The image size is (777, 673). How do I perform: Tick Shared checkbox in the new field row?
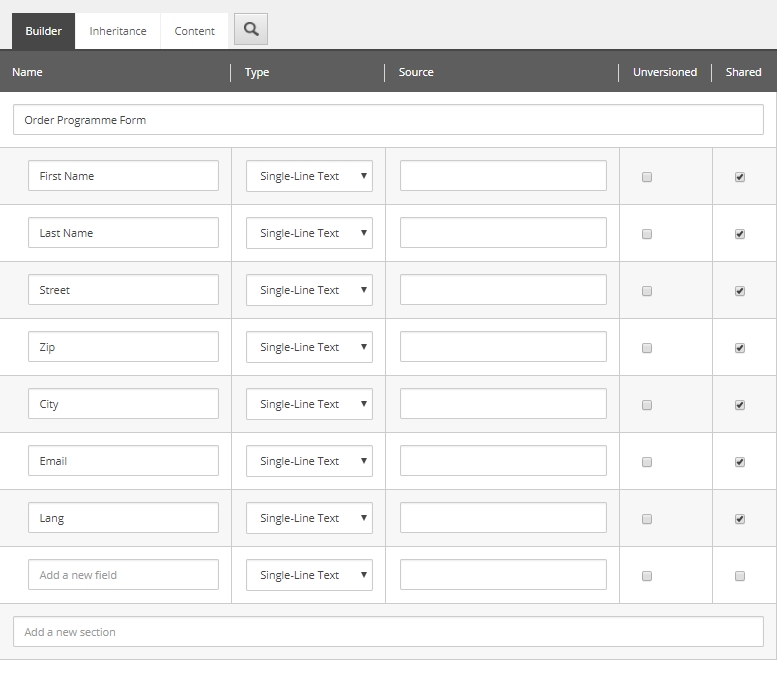coord(740,576)
